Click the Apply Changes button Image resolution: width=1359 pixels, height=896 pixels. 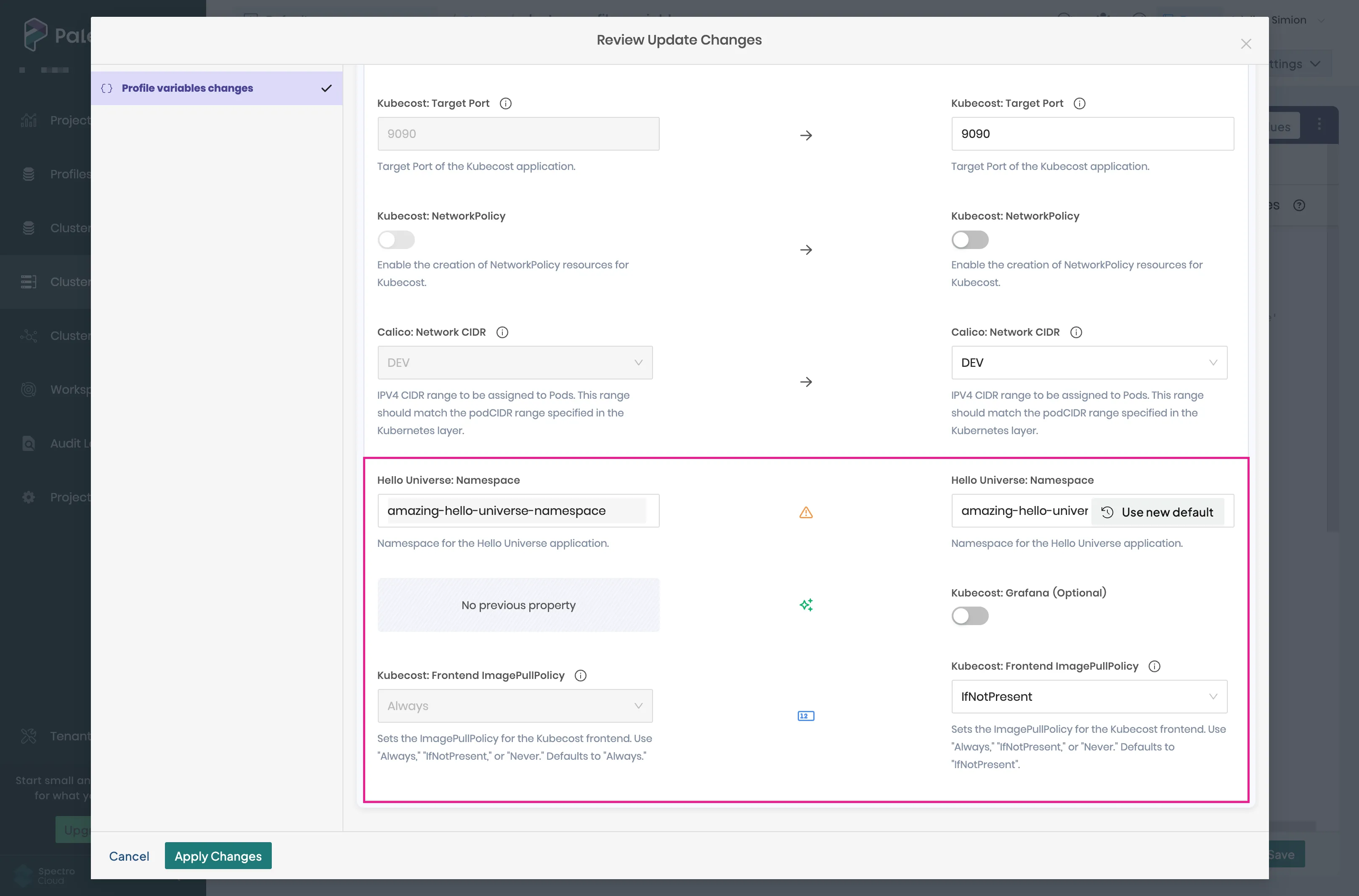(x=218, y=856)
